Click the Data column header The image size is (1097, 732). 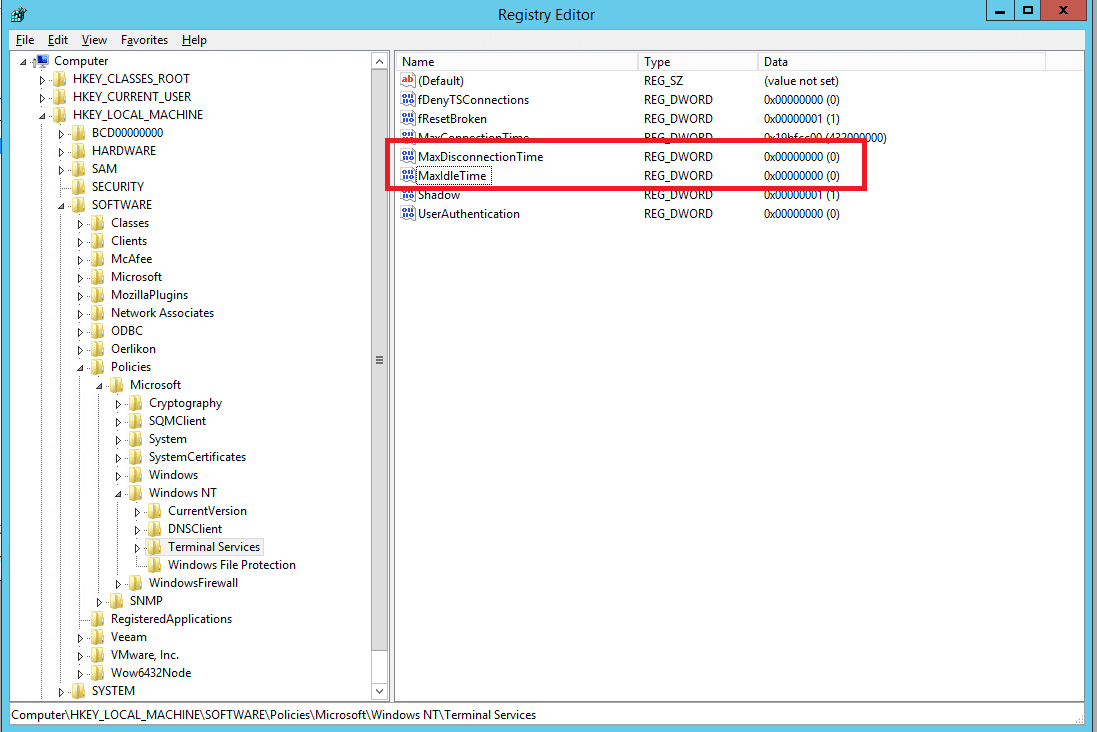coord(901,62)
